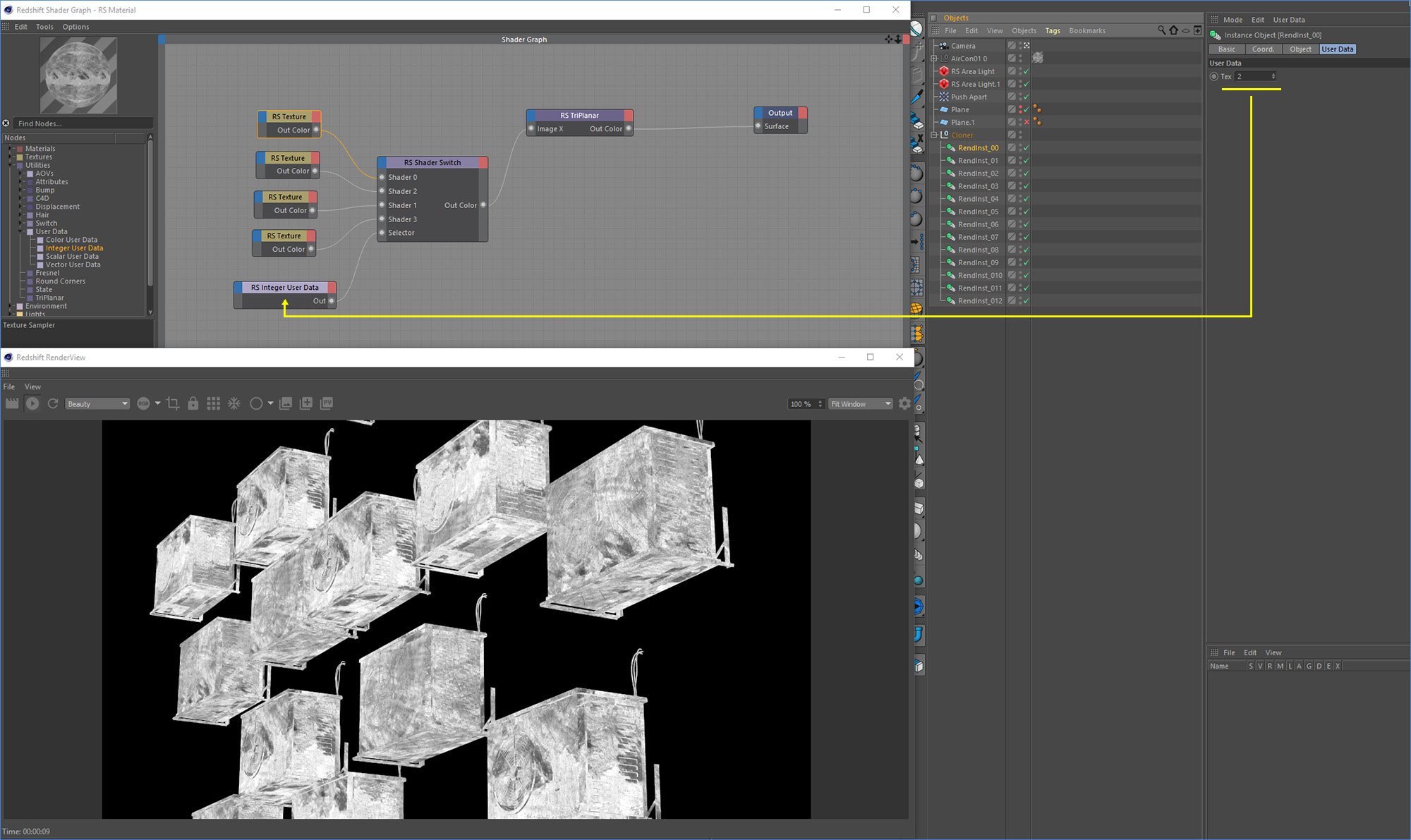Click the lock icon in RenderView toolbar
Viewport: 1411px width, 840px height.
coord(193,403)
